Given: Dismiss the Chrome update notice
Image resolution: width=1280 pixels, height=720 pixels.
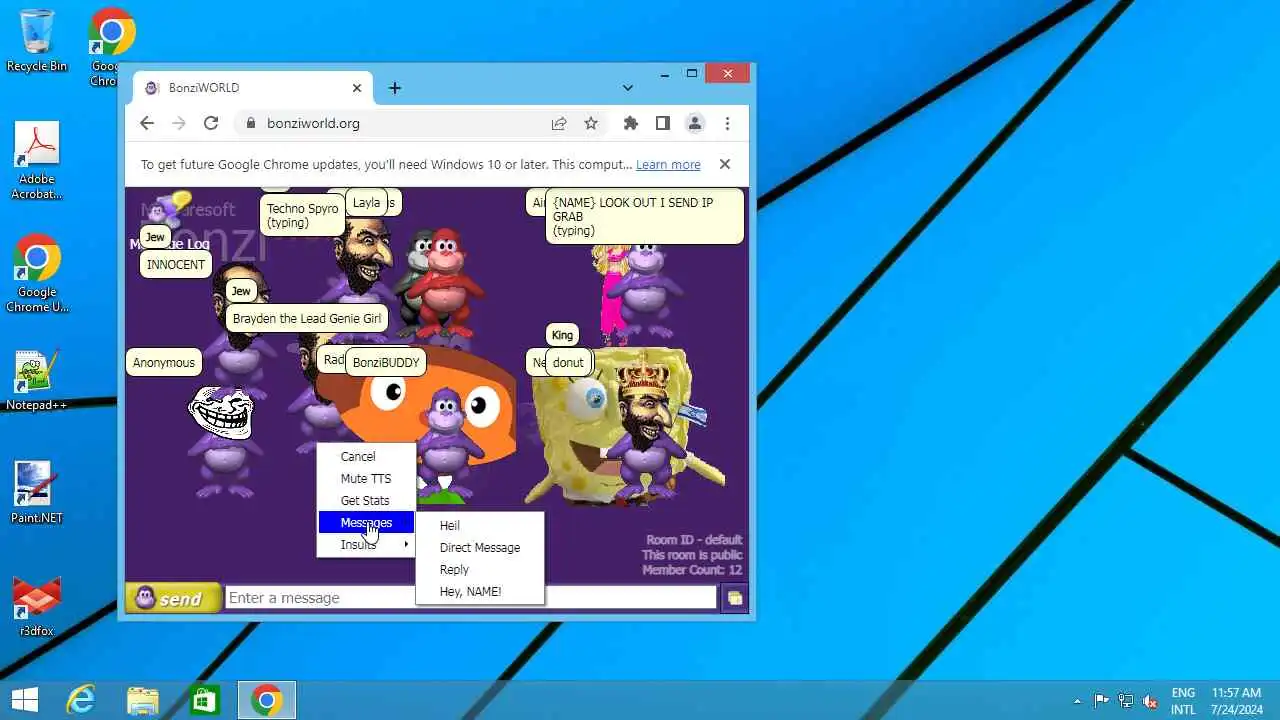Looking at the screenshot, I should [725, 164].
